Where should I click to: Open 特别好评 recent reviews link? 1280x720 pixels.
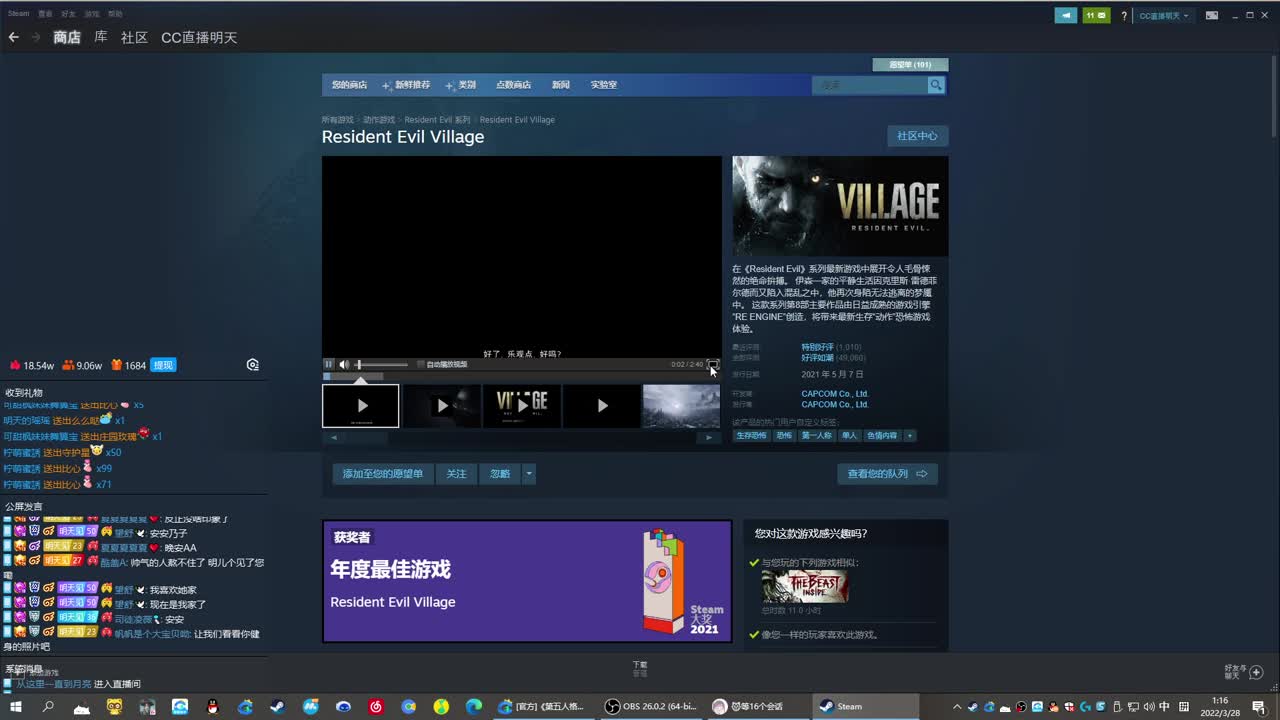[817, 347]
